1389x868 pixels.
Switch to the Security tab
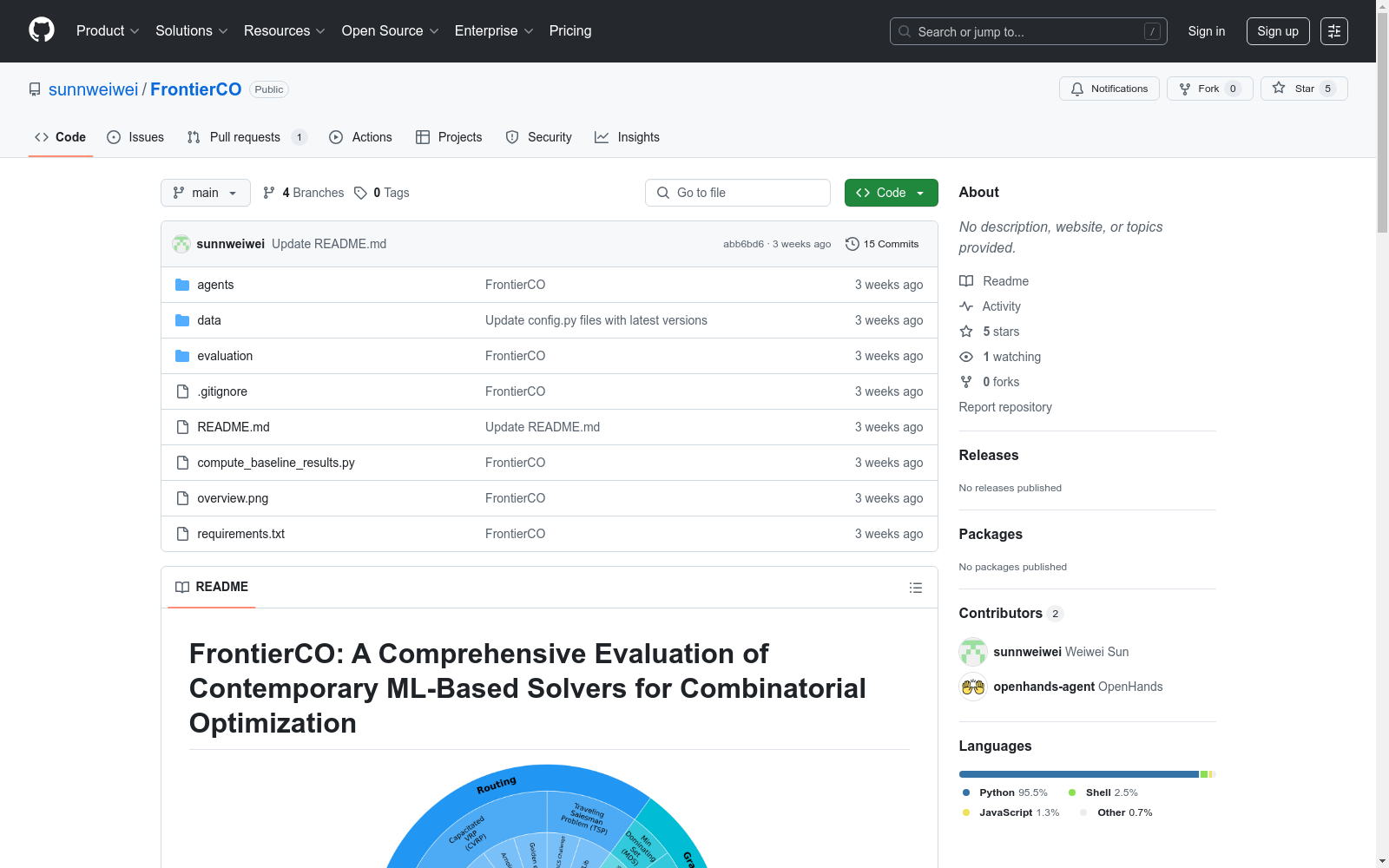(539, 137)
